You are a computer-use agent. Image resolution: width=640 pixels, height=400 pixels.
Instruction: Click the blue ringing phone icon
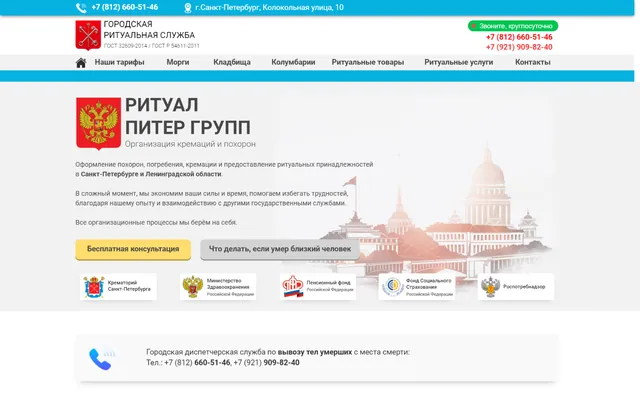101,359
